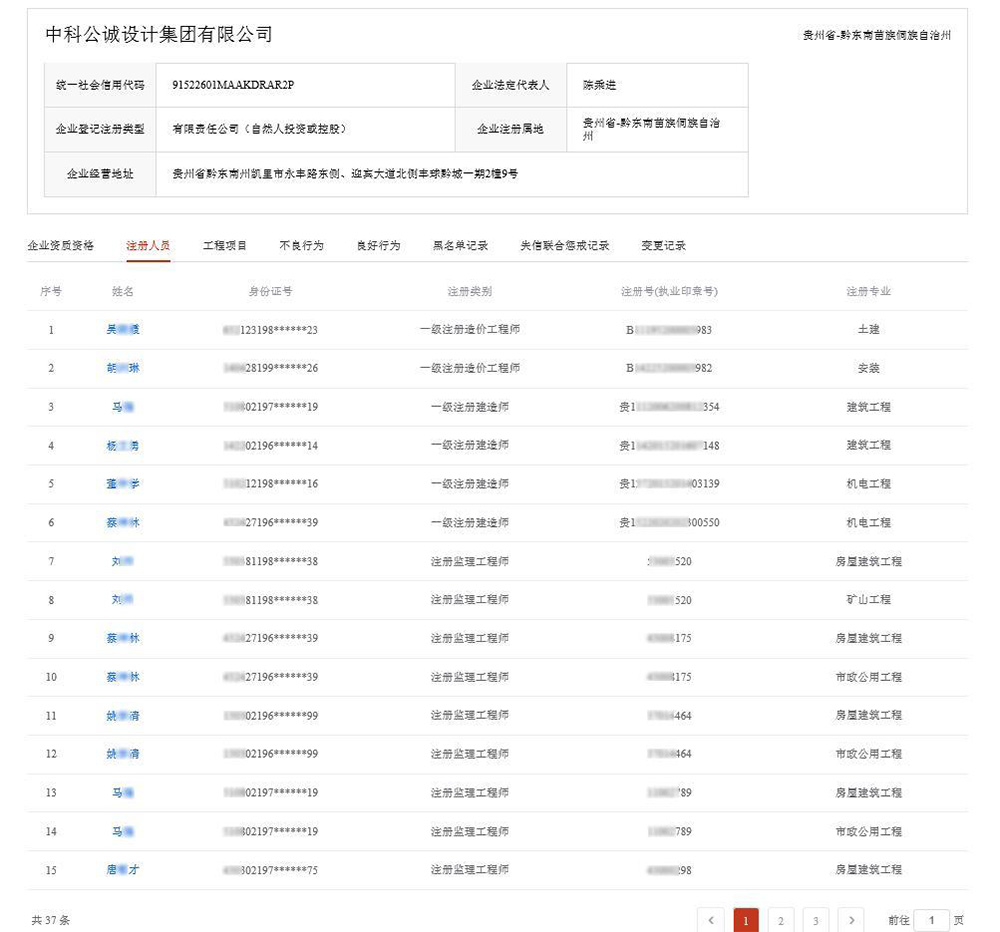Open the name link in row 15
Viewport: 1000px width, 932px height.
(x=123, y=870)
